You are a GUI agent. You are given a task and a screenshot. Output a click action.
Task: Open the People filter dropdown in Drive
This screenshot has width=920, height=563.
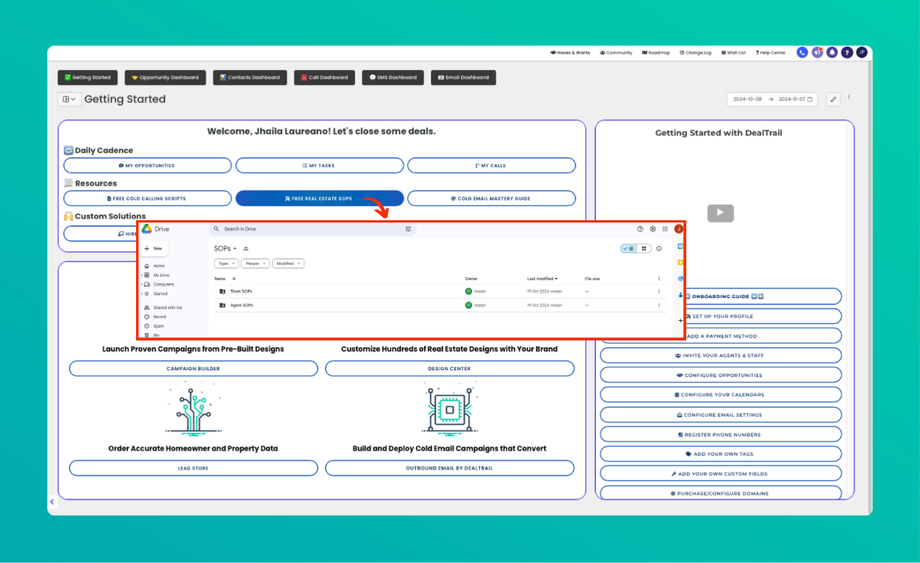[255, 263]
